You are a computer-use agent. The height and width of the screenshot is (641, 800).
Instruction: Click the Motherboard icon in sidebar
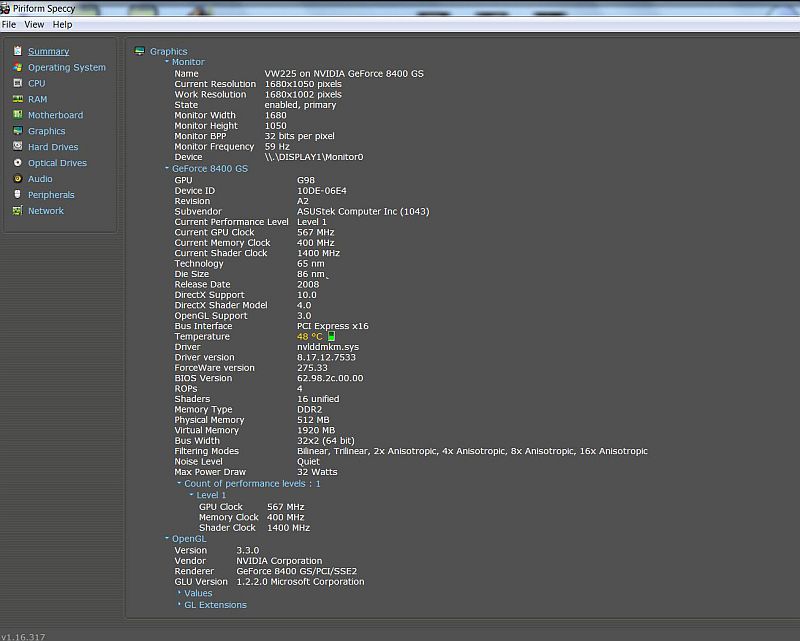tap(18, 115)
